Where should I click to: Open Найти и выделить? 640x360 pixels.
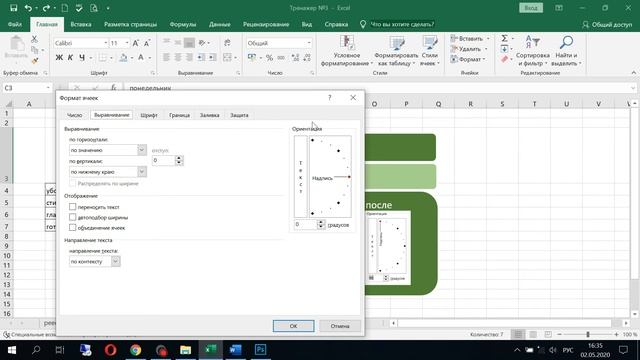566,51
